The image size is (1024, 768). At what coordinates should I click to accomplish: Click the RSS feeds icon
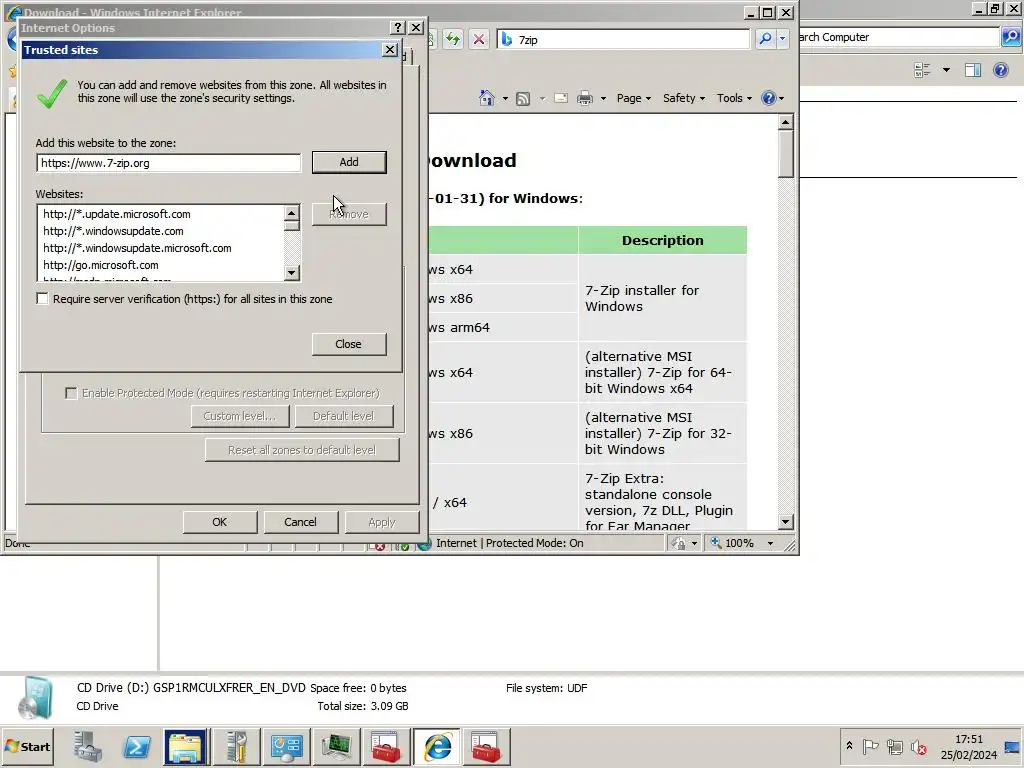coord(523,99)
